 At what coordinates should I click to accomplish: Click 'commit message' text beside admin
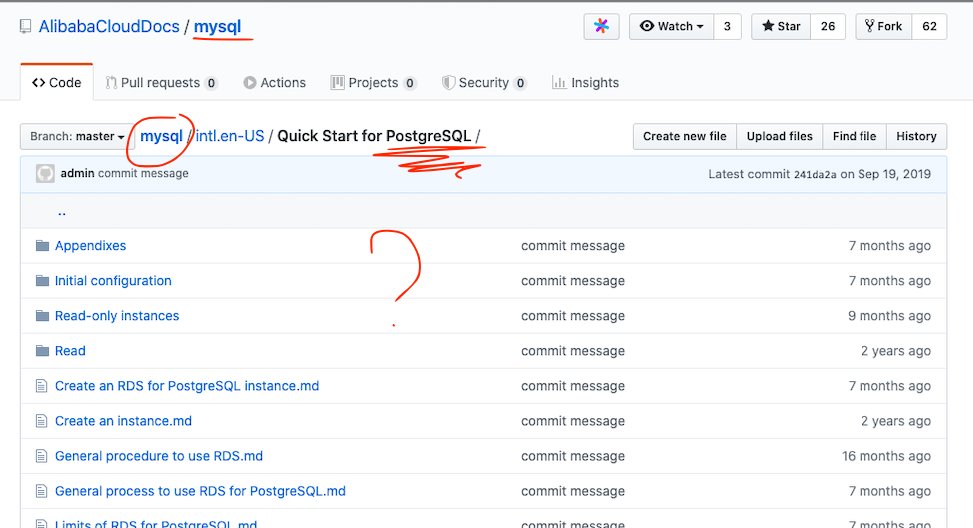tap(143, 174)
